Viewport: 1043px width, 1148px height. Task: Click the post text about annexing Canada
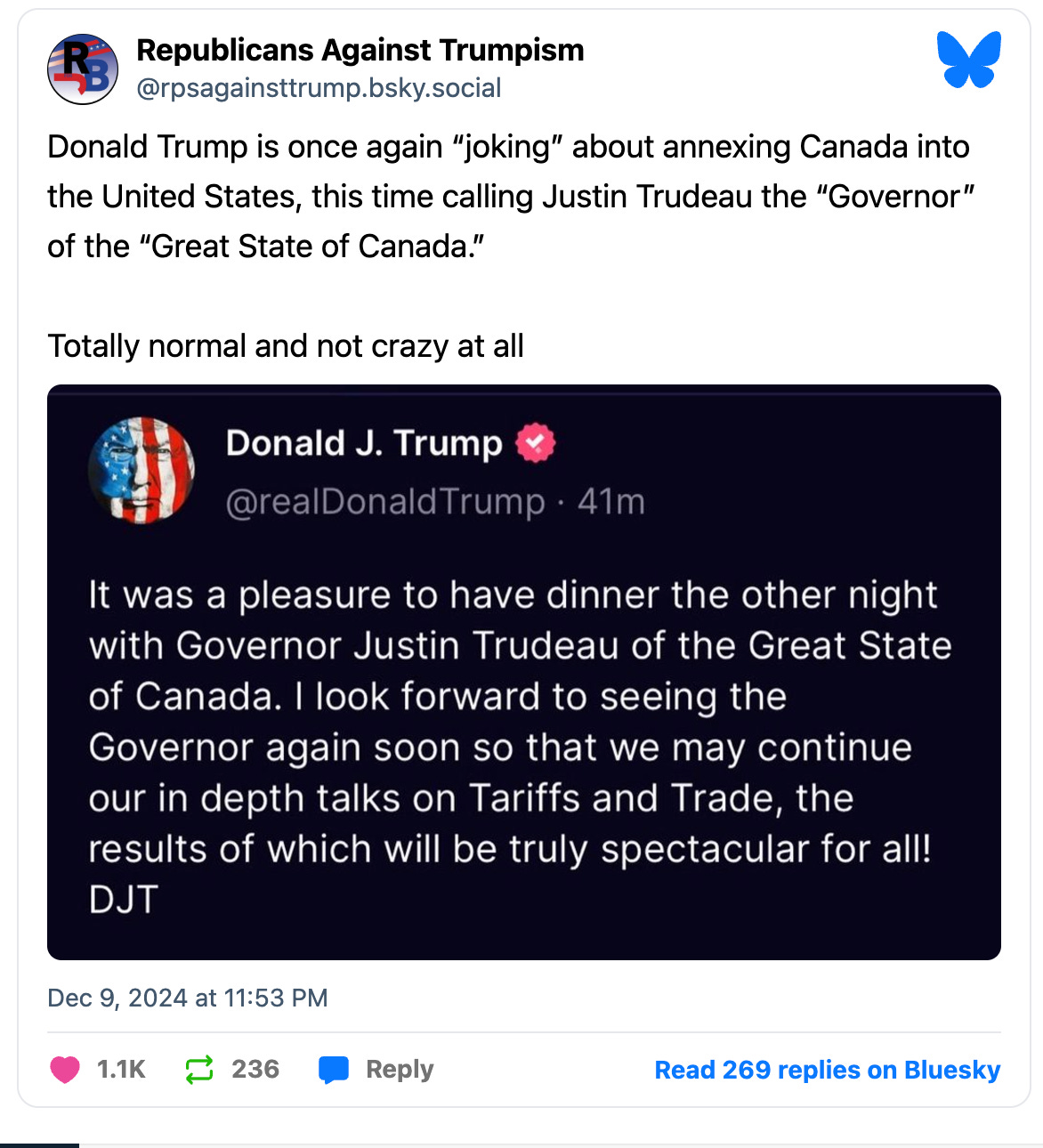[507, 196]
